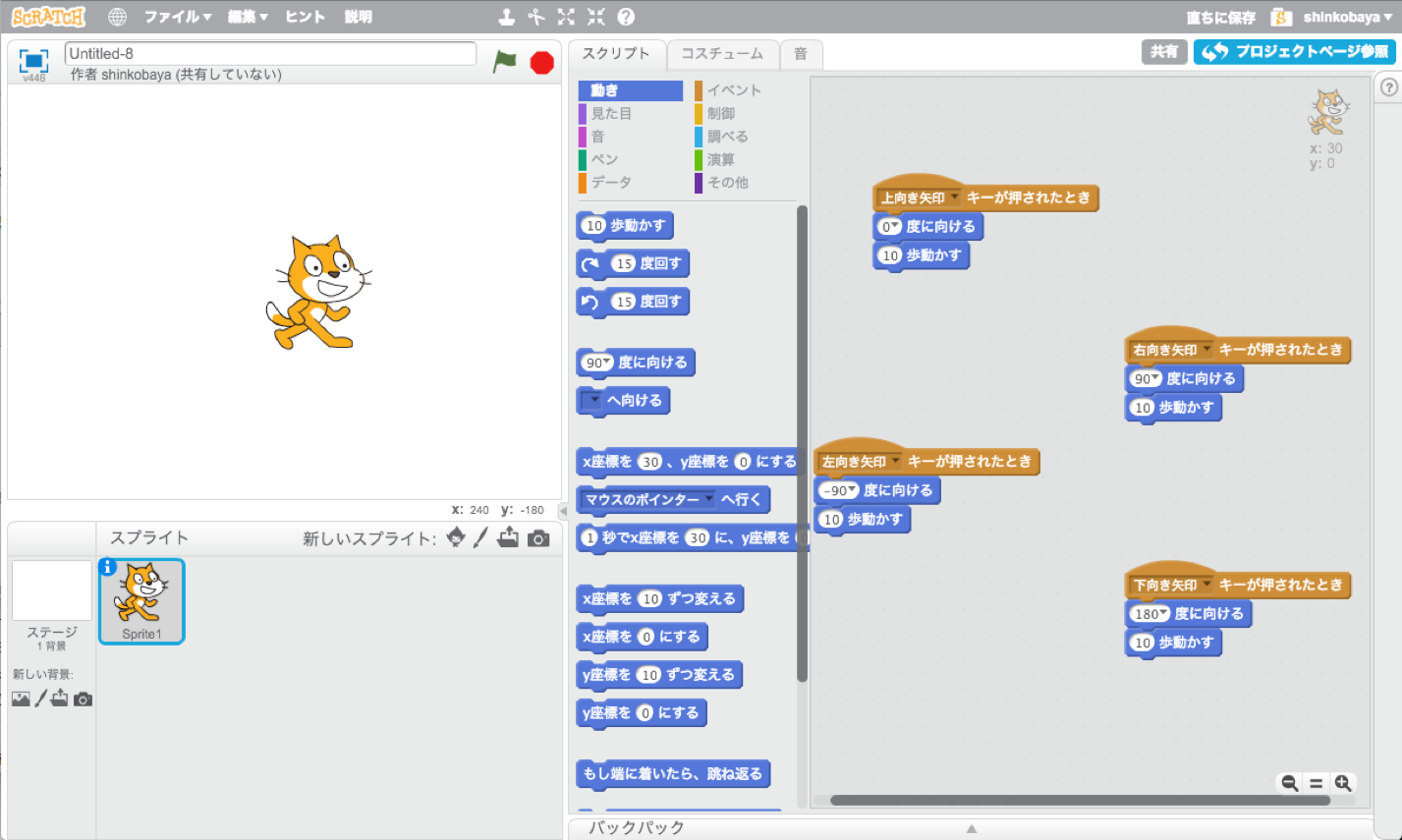Take new sprite photo with camera
The height and width of the screenshot is (840, 1402).
coord(538,538)
